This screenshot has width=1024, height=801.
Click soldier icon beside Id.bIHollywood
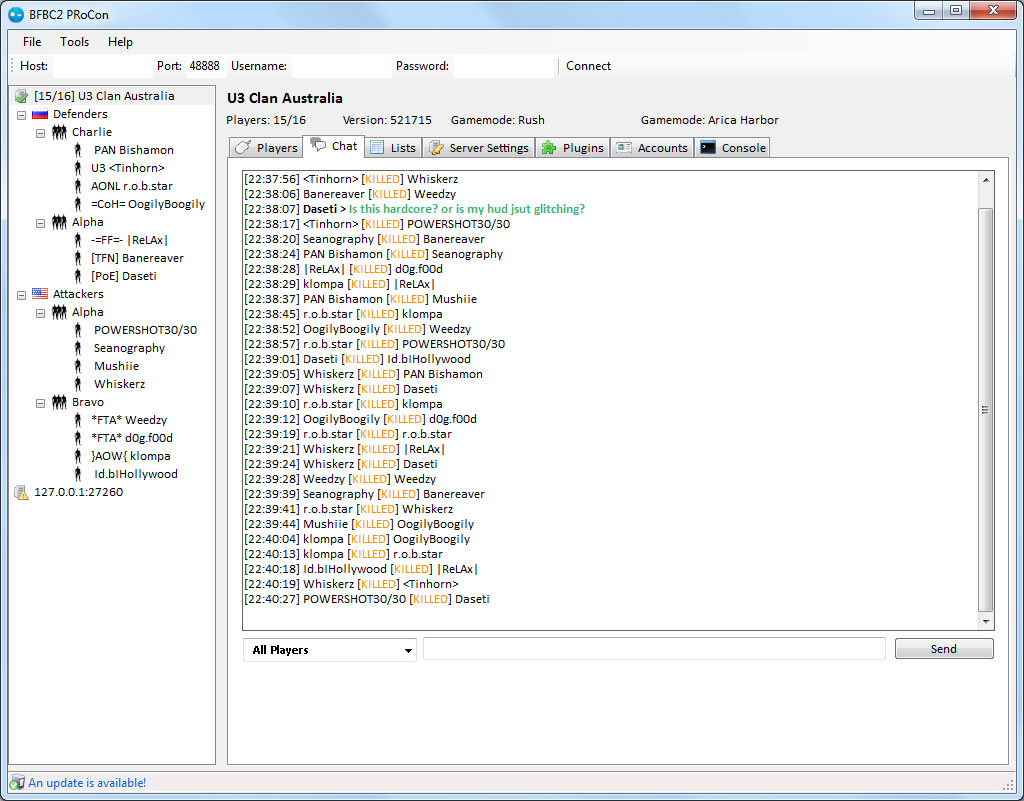click(x=78, y=474)
